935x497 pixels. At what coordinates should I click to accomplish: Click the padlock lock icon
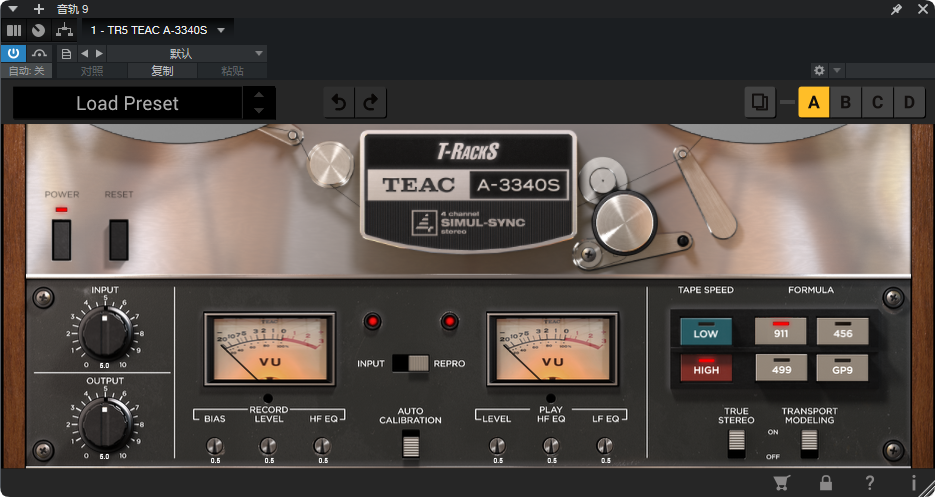coord(826,482)
